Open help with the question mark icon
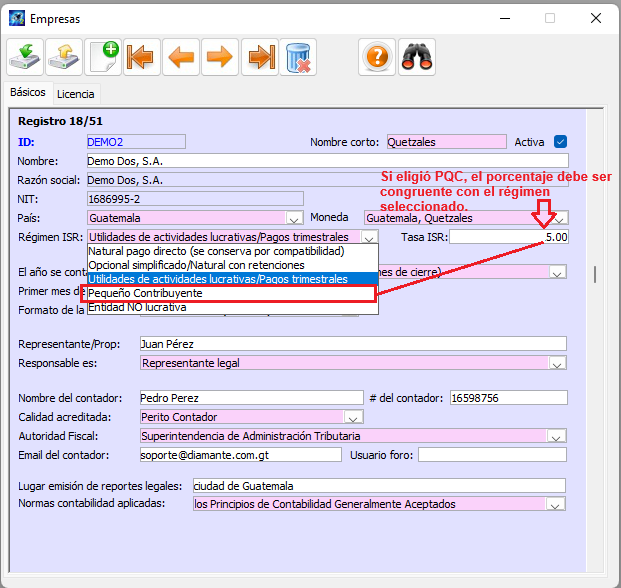621x588 pixels. [376, 57]
